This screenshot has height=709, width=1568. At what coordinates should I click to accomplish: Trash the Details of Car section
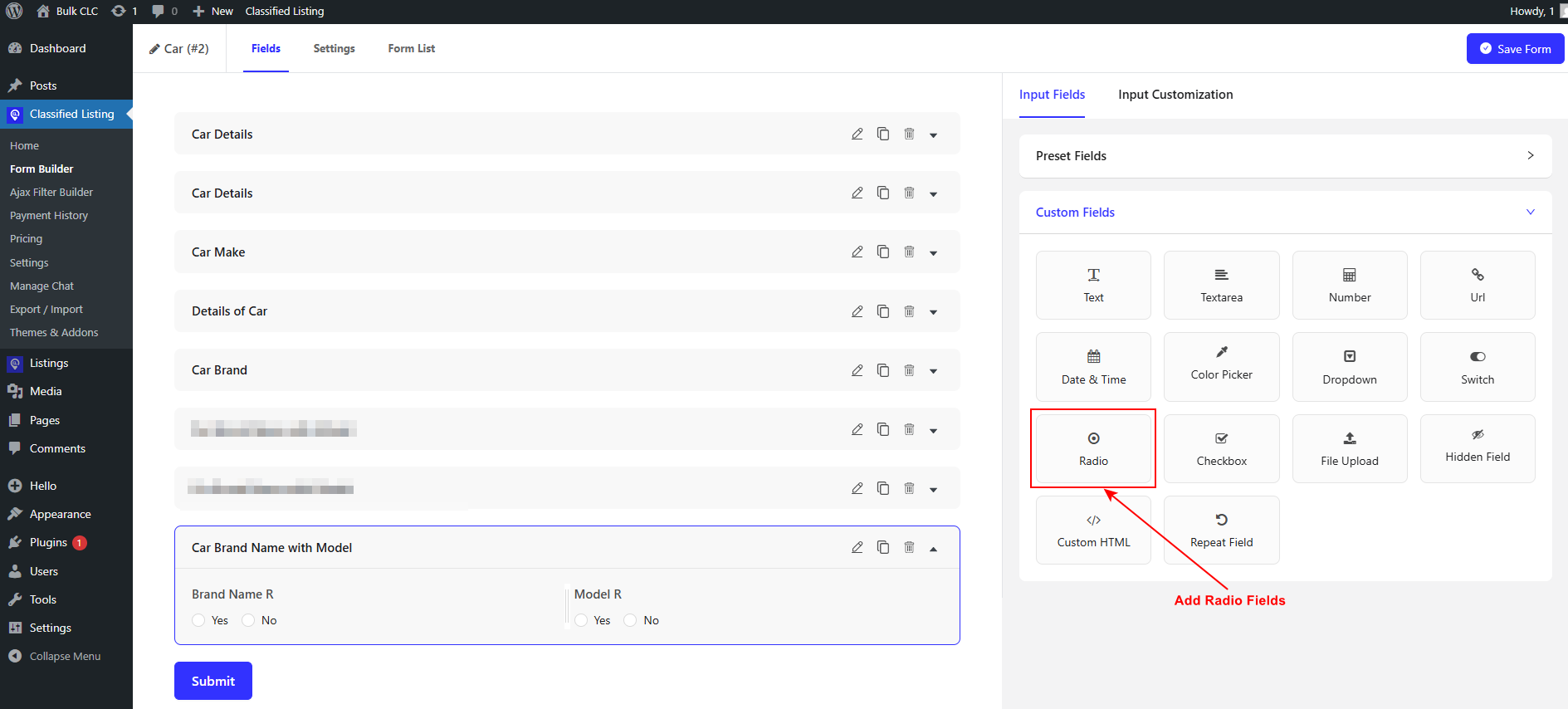(909, 311)
